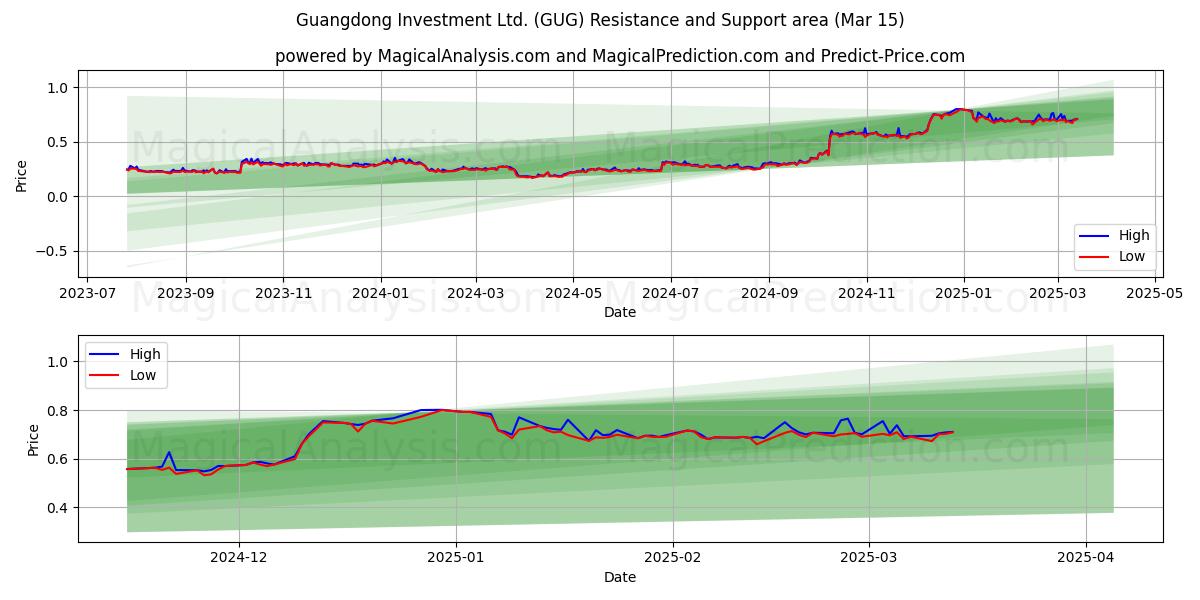Viewport: 1200px width, 600px height.
Task: Click the 2024-09 date tick label
Action: [x=769, y=295]
